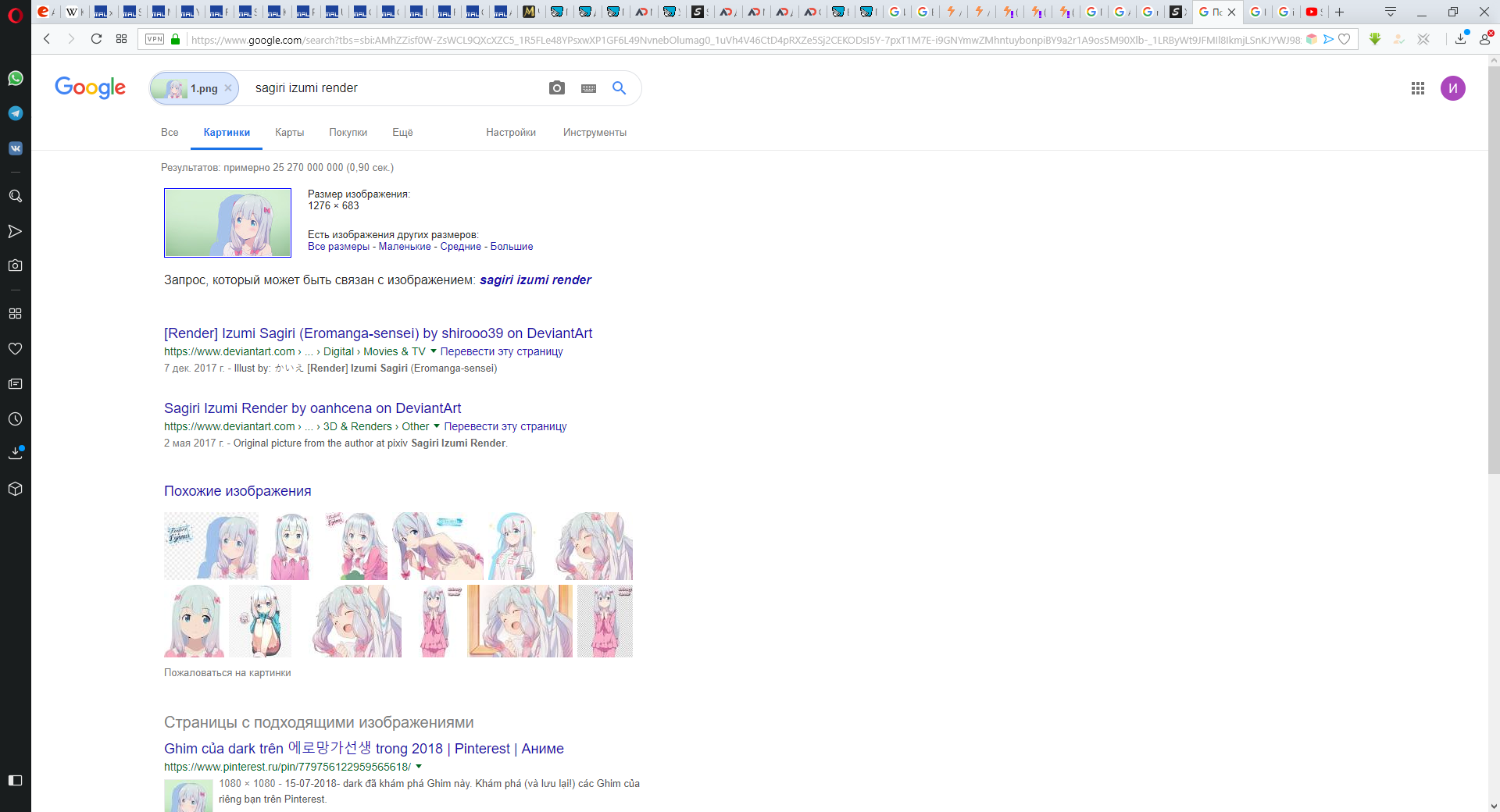Go forward to the next page
The image size is (1500, 812).
click(71, 39)
